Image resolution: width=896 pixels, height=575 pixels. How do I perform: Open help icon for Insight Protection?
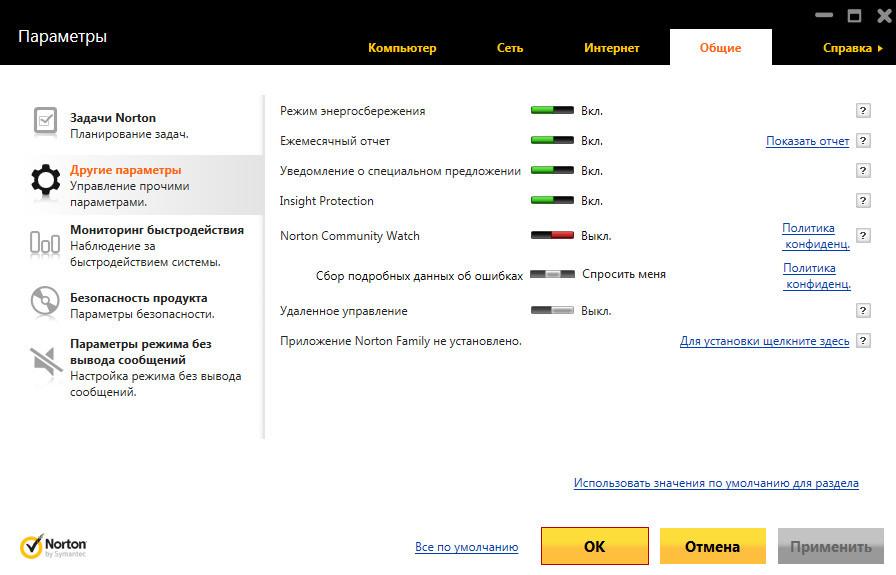[863, 201]
